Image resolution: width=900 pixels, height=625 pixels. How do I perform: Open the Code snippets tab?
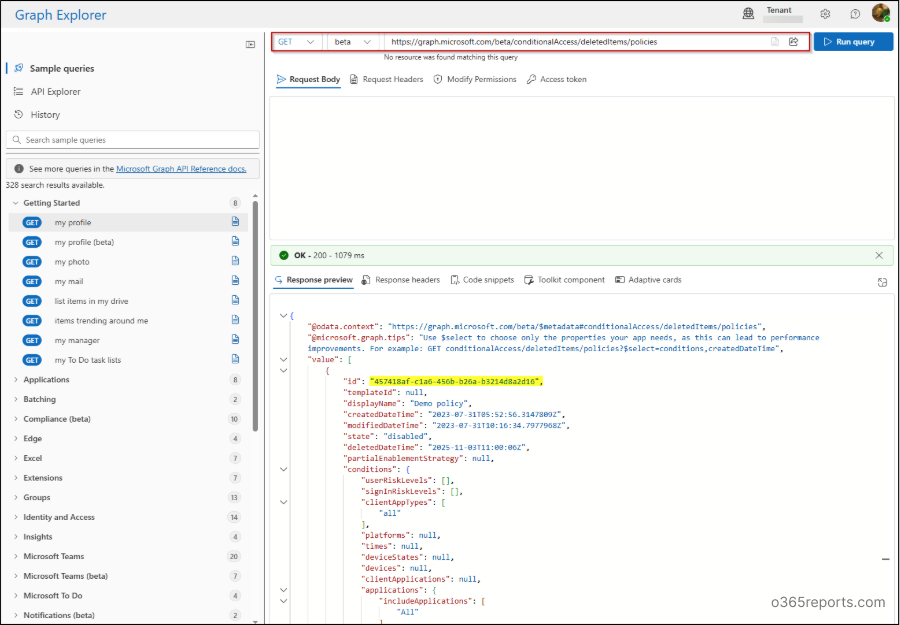482,280
